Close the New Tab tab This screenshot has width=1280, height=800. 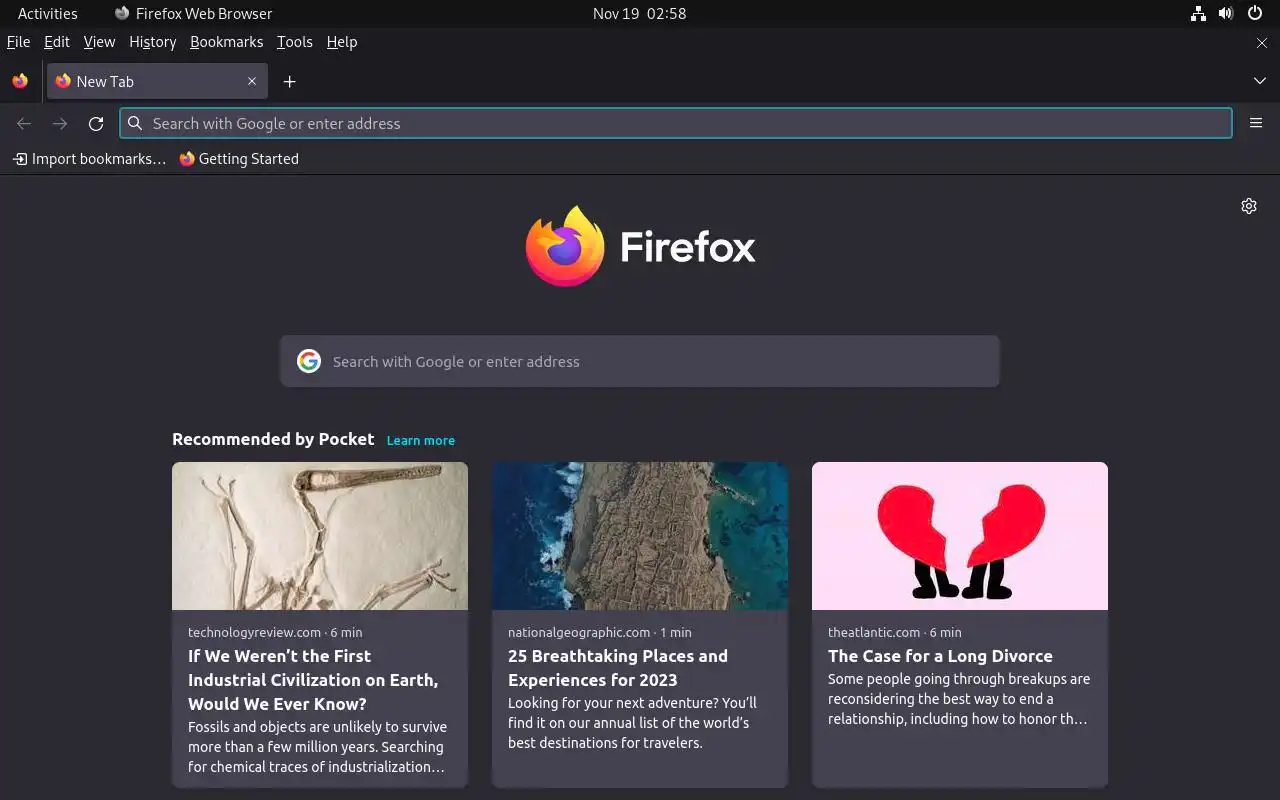(x=252, y=82)
